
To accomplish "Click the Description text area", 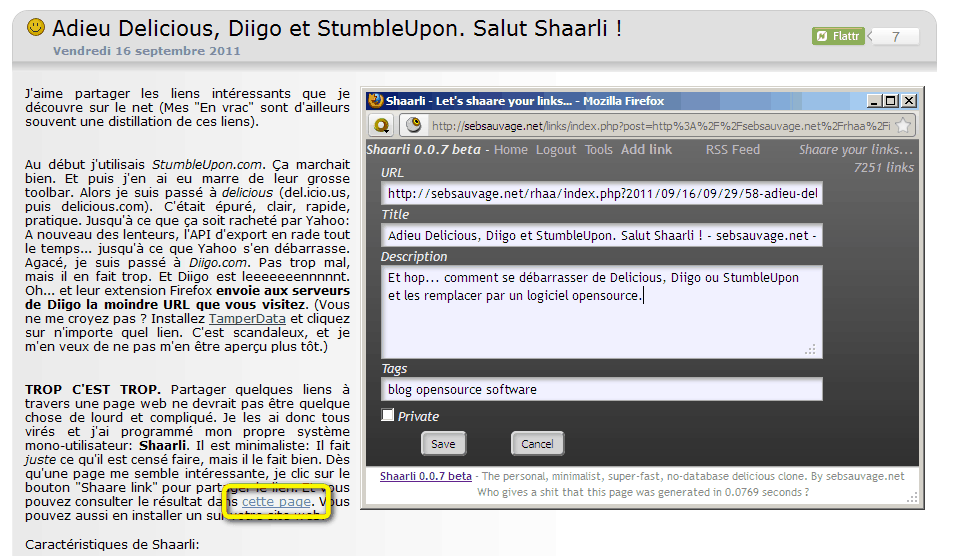I will click(x=602, y=311).
